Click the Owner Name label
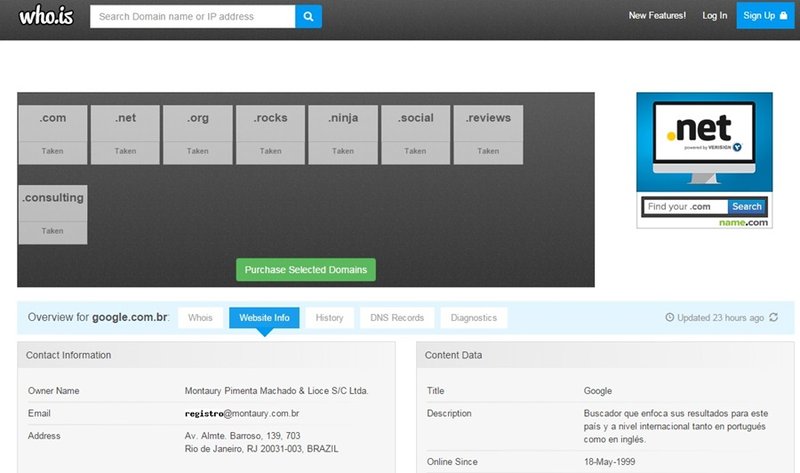 point(54,391)
